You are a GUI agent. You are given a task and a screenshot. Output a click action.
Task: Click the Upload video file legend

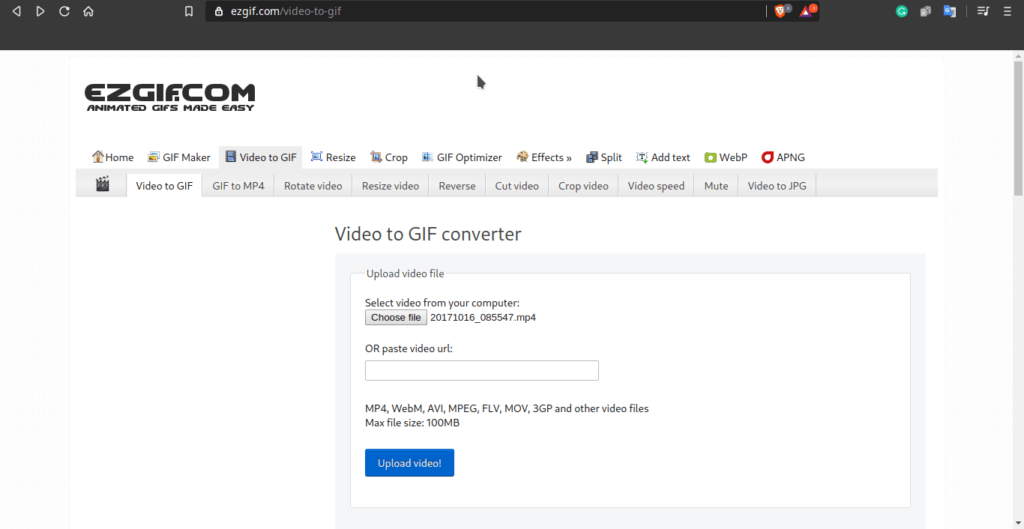tap(405, 274)
